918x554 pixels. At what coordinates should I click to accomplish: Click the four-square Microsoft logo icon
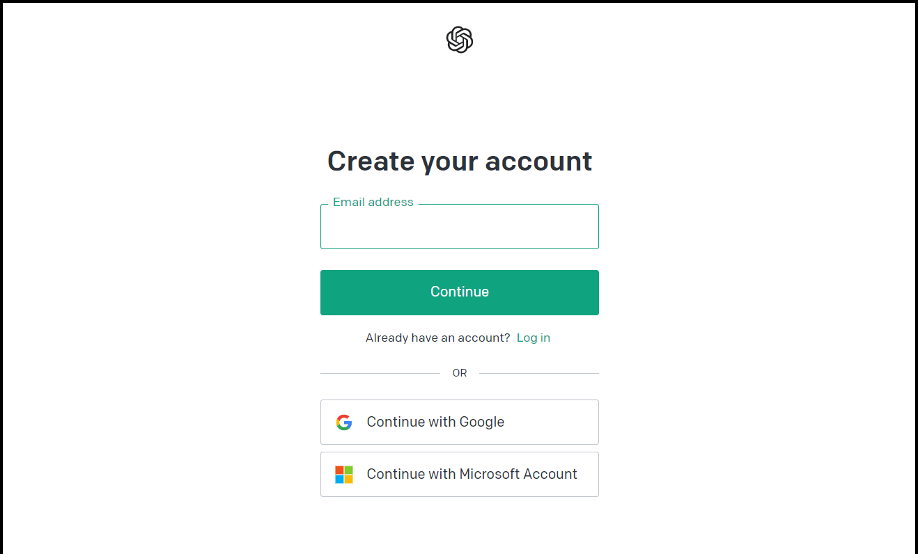click(344, 474)
